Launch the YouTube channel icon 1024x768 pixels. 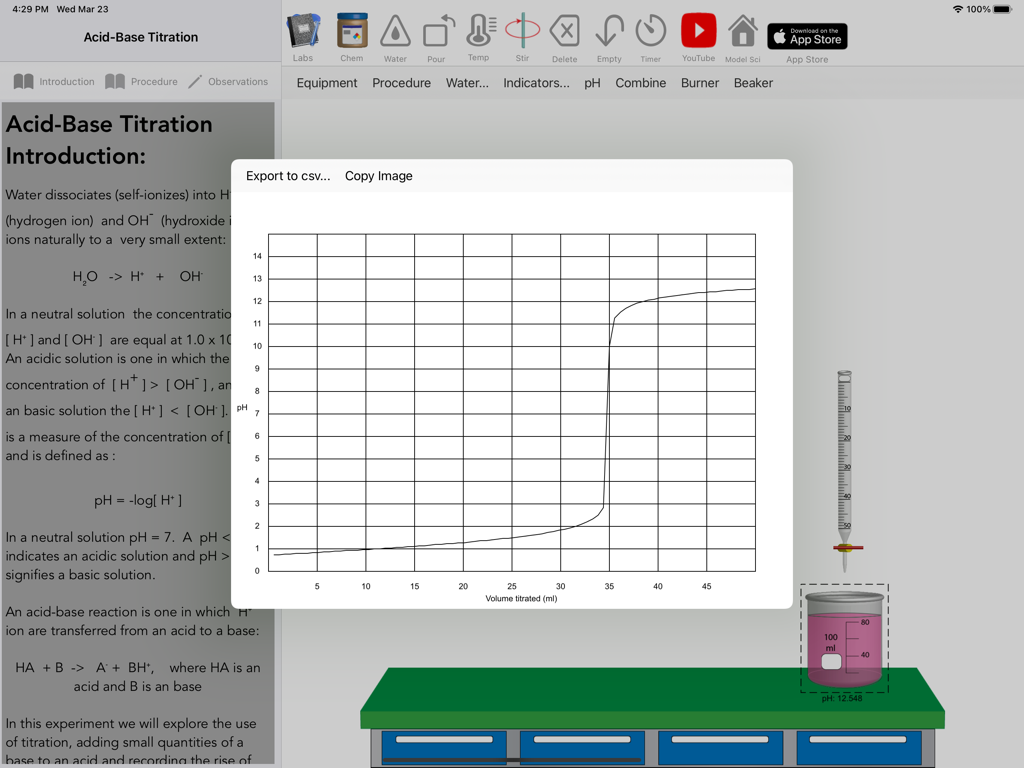coord(698,35)
